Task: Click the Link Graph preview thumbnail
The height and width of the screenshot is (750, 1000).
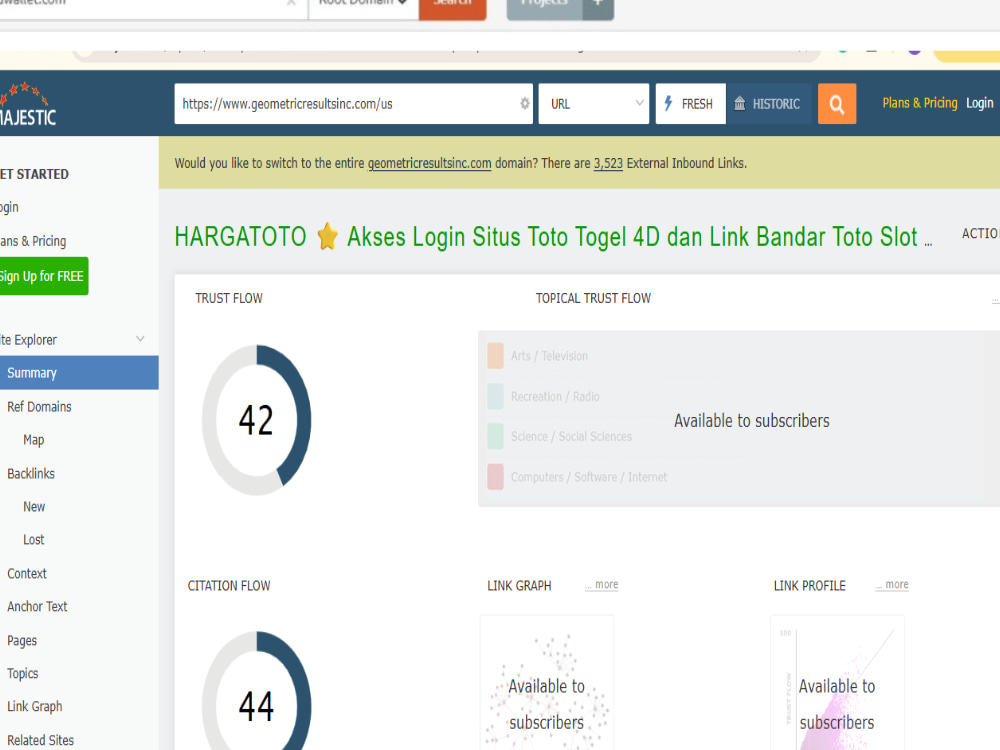Action: coord(547,683)
